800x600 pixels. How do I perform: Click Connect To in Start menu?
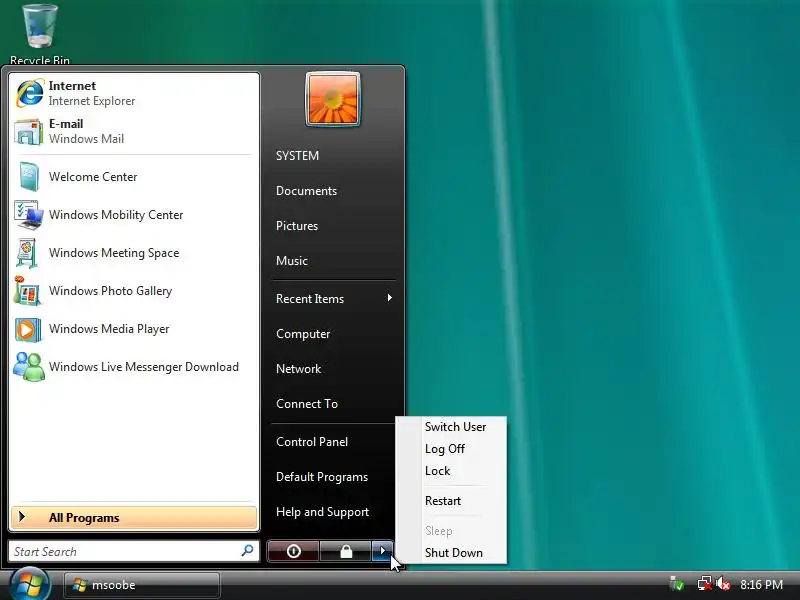point(307,404)
